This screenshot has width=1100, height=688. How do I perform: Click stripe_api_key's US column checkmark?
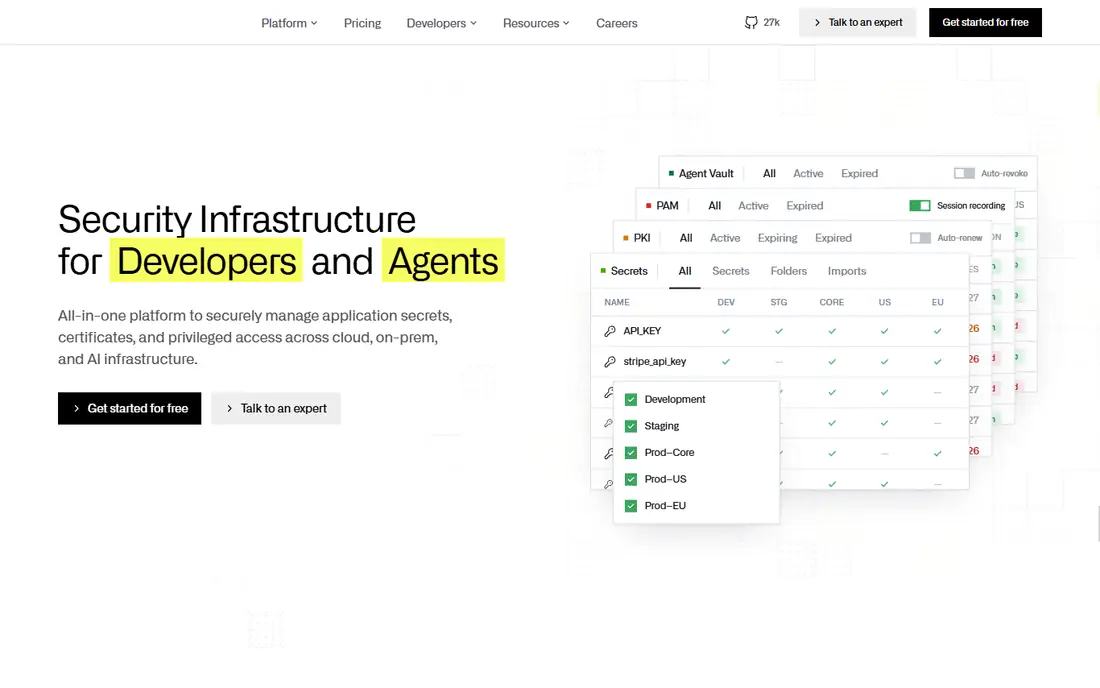[x=885, y=362]
